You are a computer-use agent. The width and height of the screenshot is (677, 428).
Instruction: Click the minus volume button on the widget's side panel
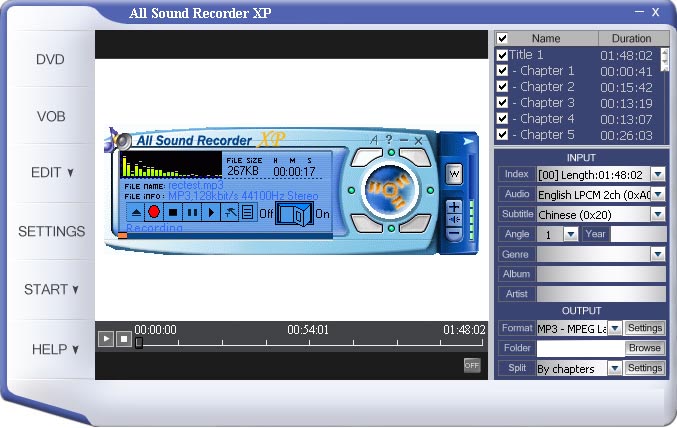[x=454, y=233]
